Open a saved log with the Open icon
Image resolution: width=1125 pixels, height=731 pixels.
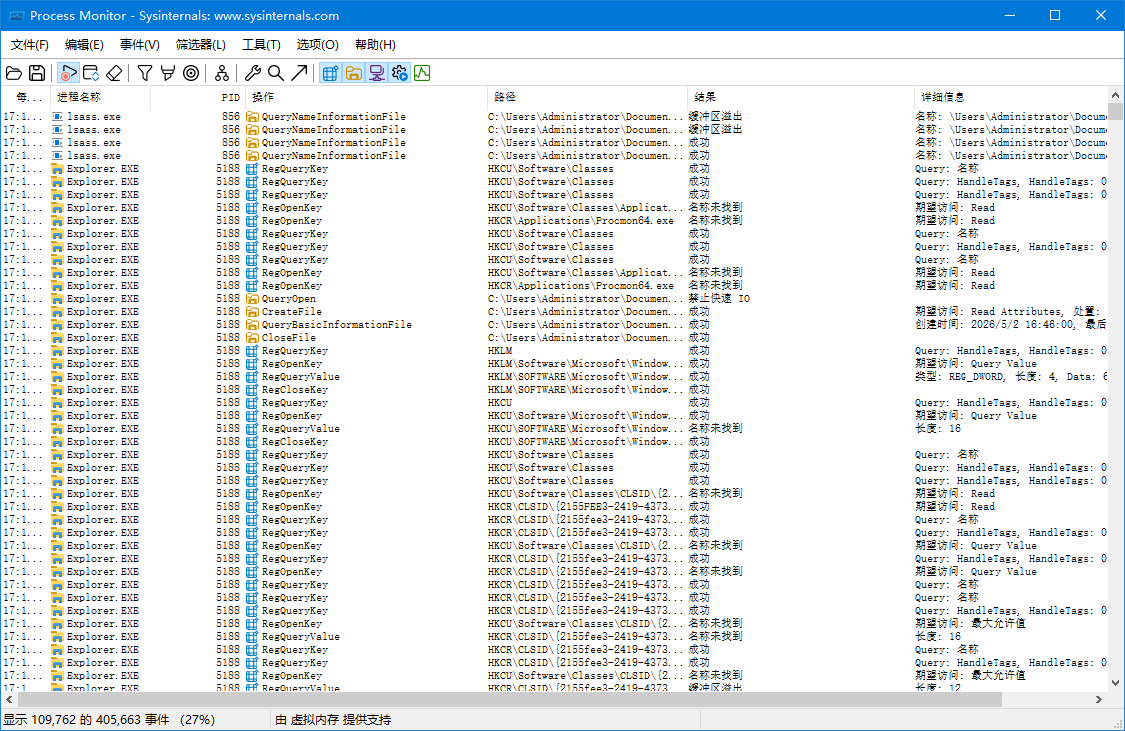(x=14, y=73)
